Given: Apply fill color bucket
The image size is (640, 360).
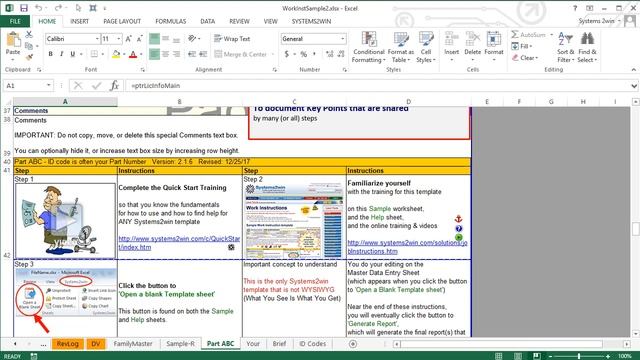Looking at the screenshot, I should (x=116, y=54).
